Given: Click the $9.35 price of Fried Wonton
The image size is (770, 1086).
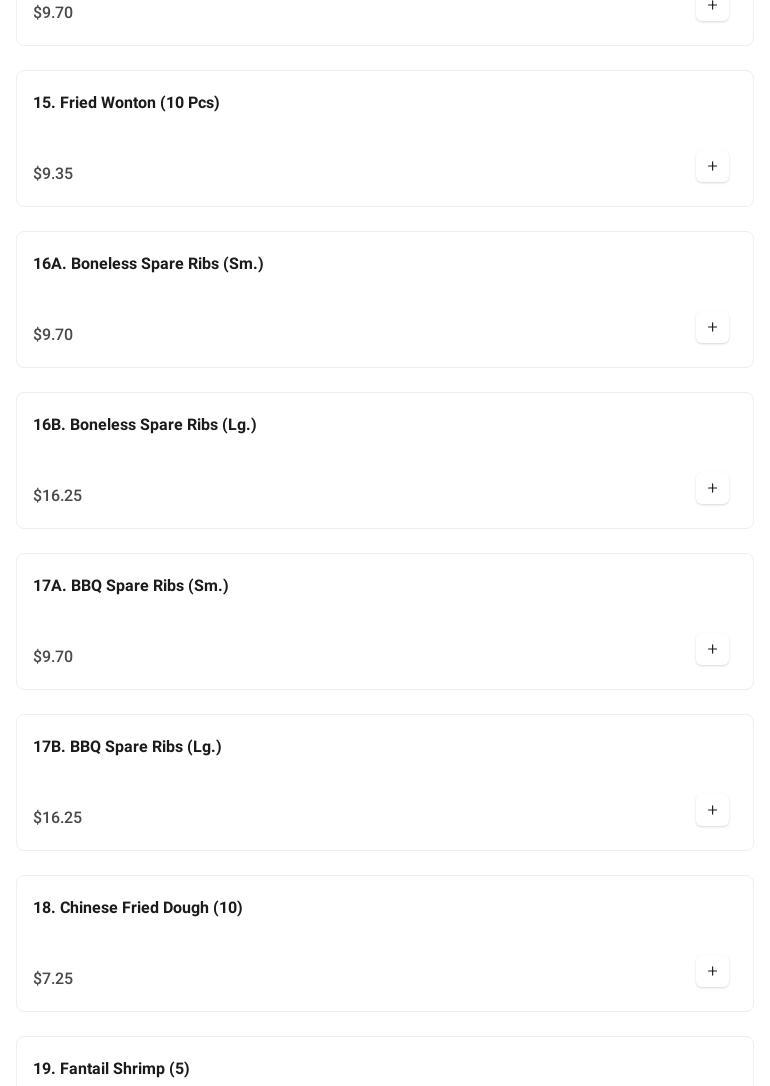Looking at the screenshot, I should click(x=53, y=174).
